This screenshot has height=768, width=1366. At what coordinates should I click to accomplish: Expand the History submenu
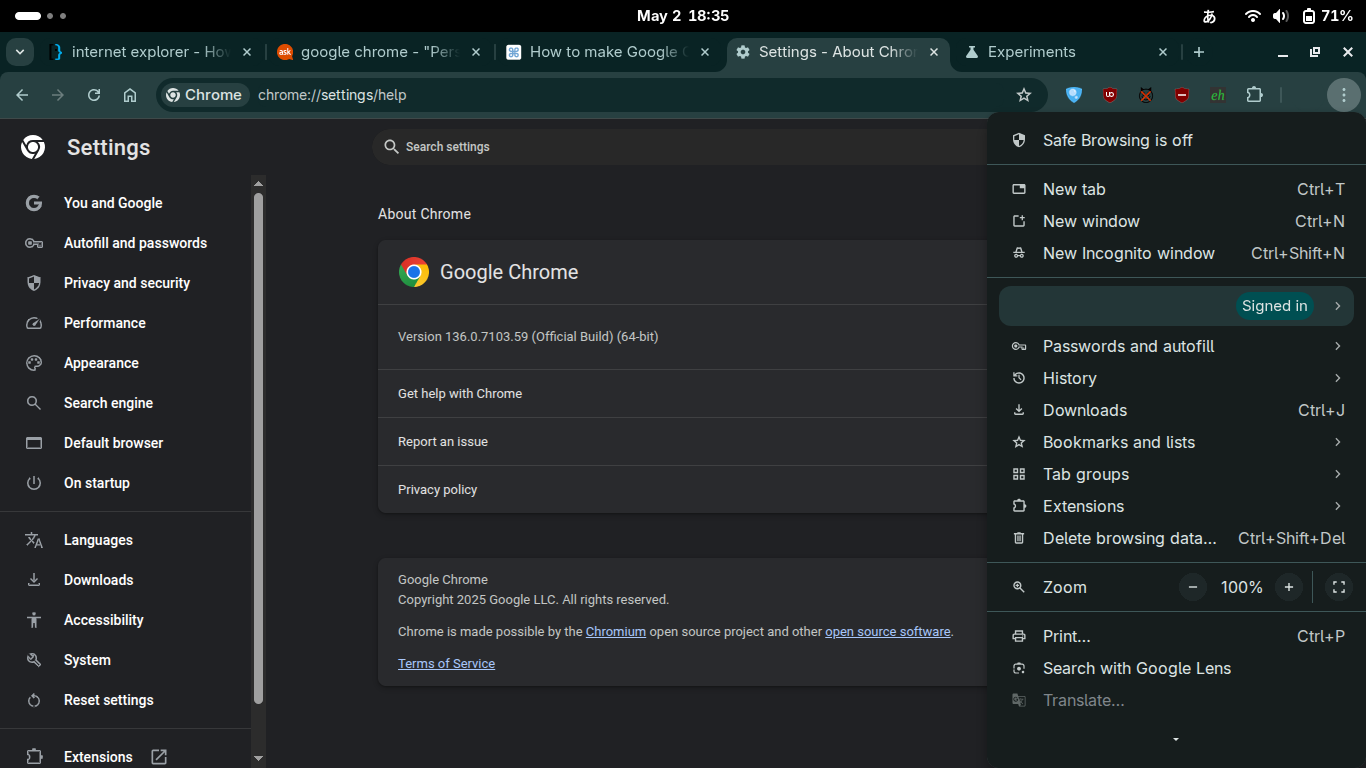pyautogui.click(x=1176, y=378)
